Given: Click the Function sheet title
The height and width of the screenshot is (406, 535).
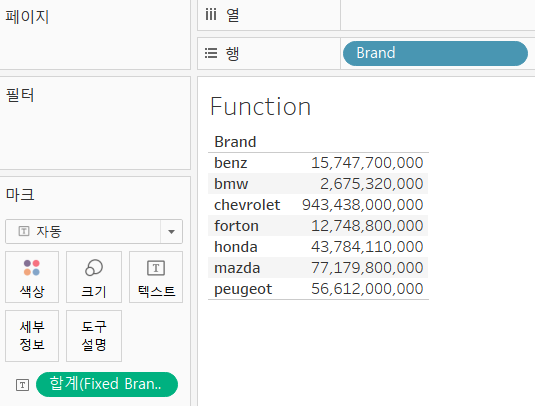Looking at the screenshot, I should pyautogui.click(x=260, y=107).
